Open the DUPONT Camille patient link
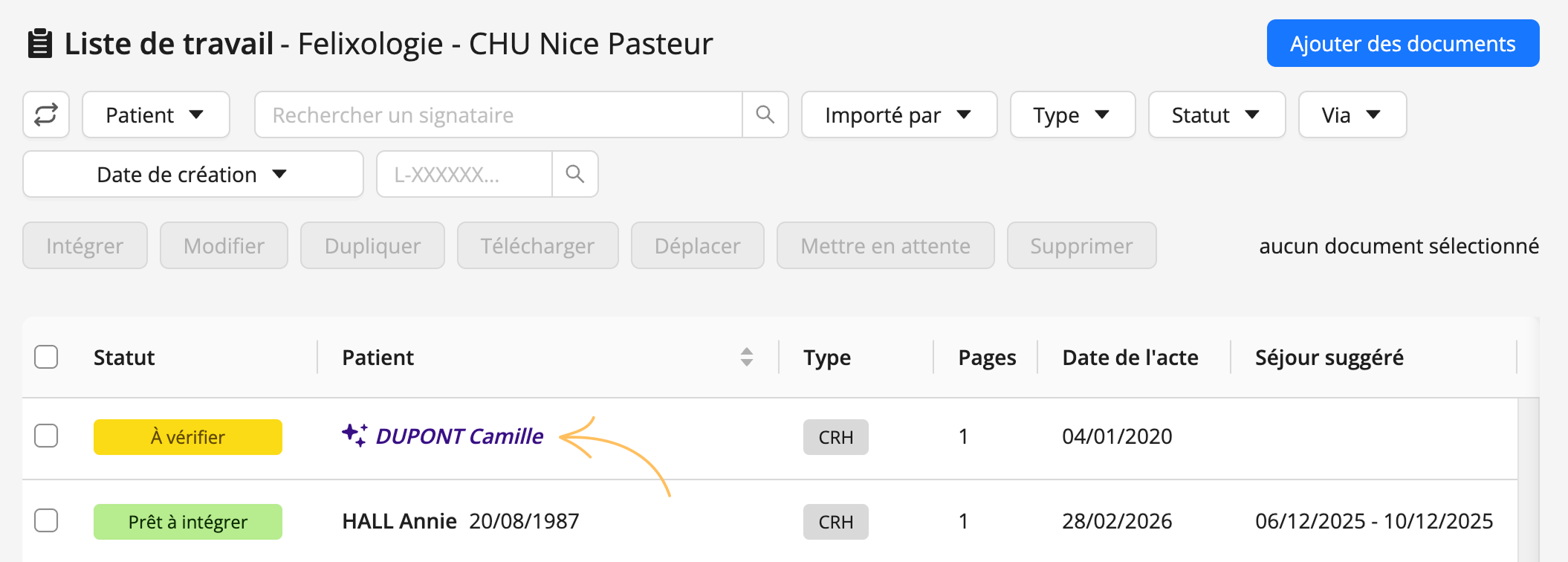 (459, 436)
